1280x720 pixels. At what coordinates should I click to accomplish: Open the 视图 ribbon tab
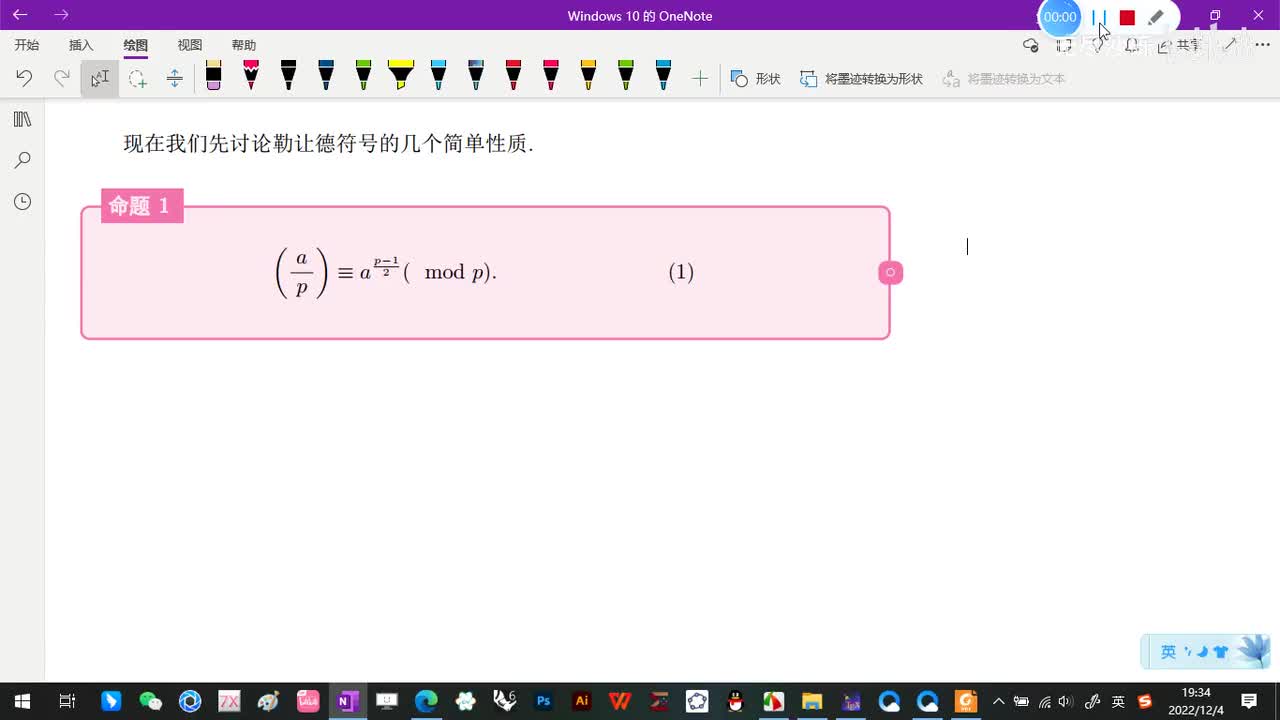(190, 45)
